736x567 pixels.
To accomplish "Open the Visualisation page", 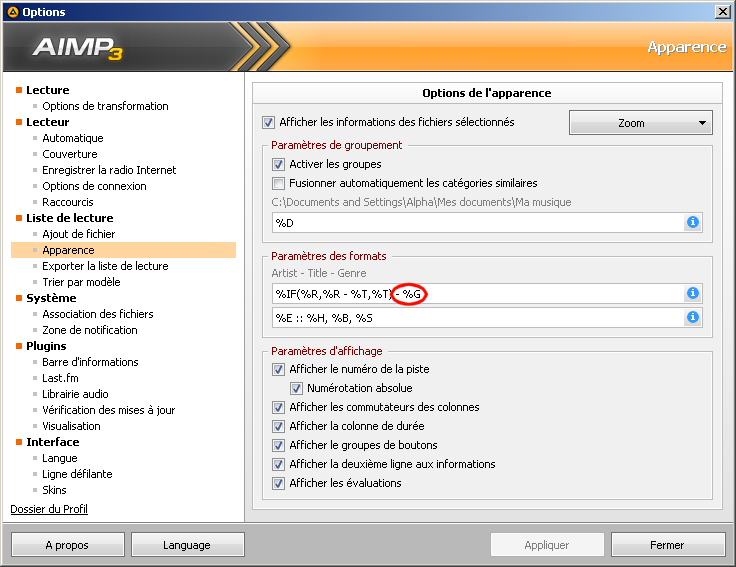I will pyautogui.click(x=71, y=426).
